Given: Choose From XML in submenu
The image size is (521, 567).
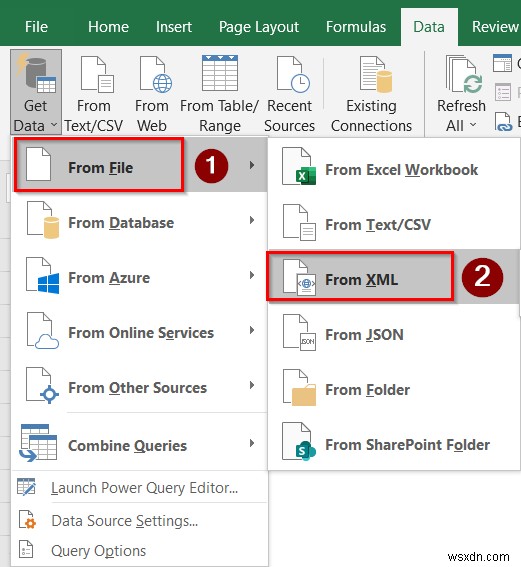Looking at the screenshot, I should [394, 277].
